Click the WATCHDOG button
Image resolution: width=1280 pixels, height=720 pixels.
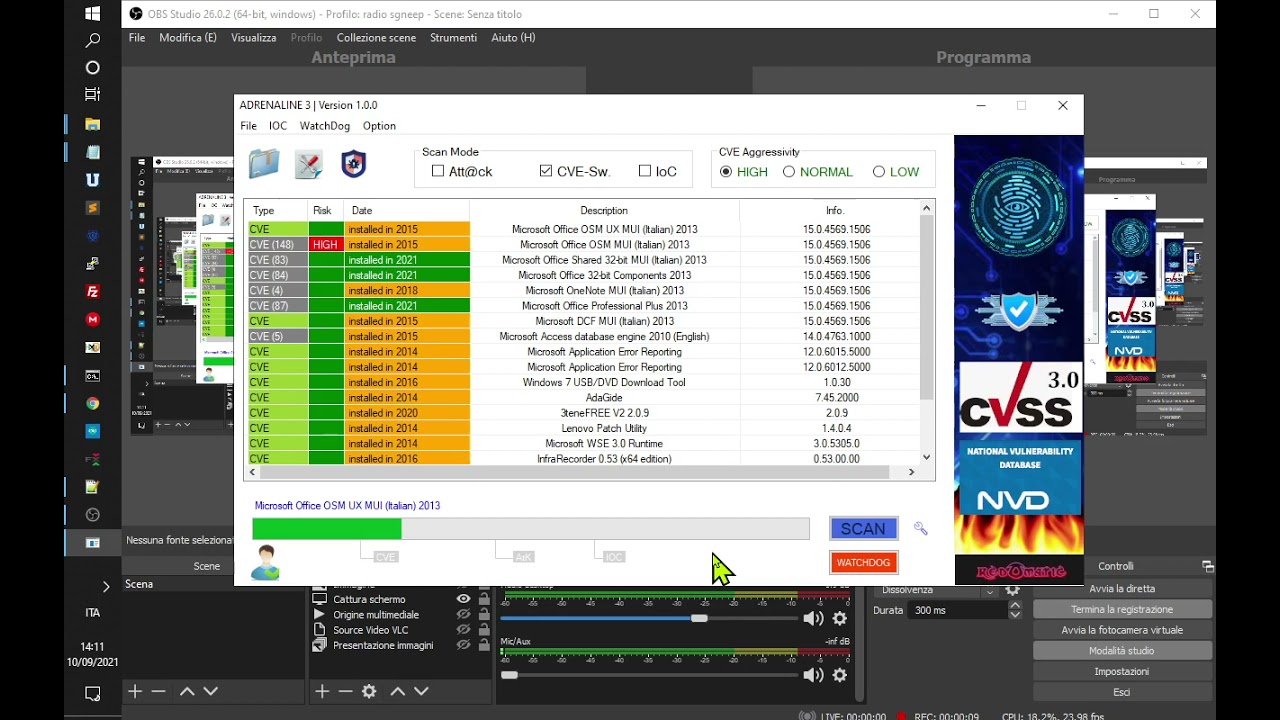(863, 563)
